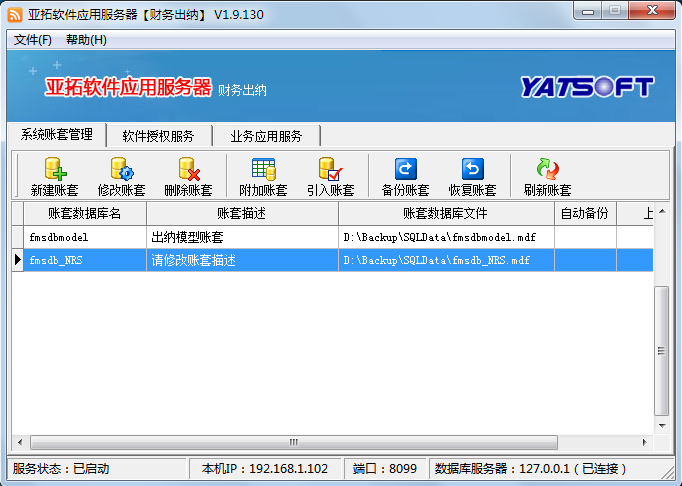
Task: Select the 系统账套管理 tab
Action: tap(56, 135)
